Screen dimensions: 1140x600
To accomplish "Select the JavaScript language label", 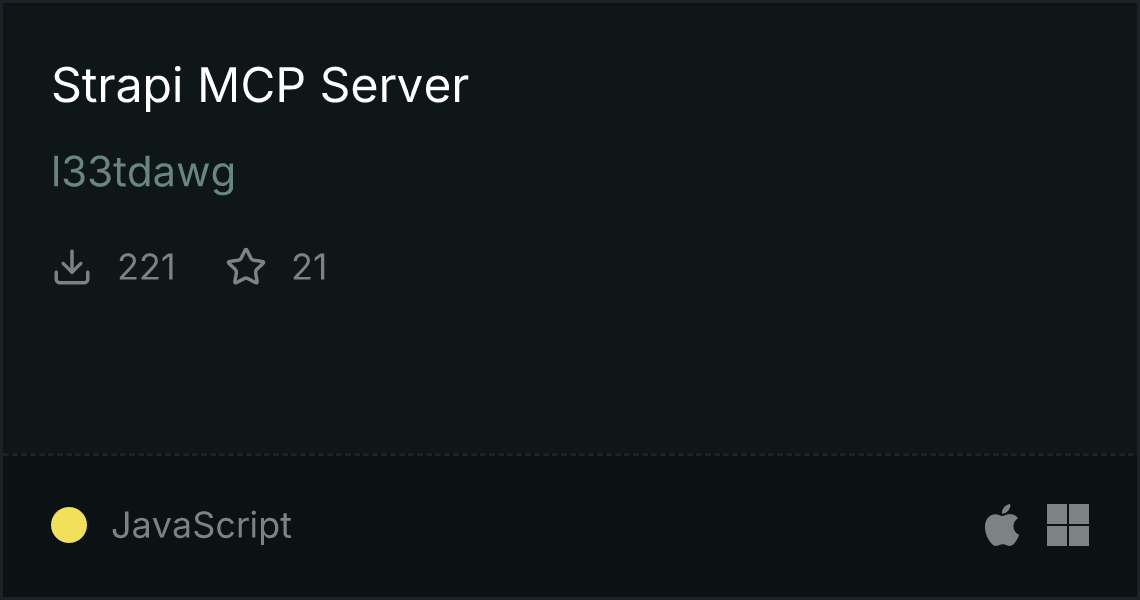I will coord(201,525).
